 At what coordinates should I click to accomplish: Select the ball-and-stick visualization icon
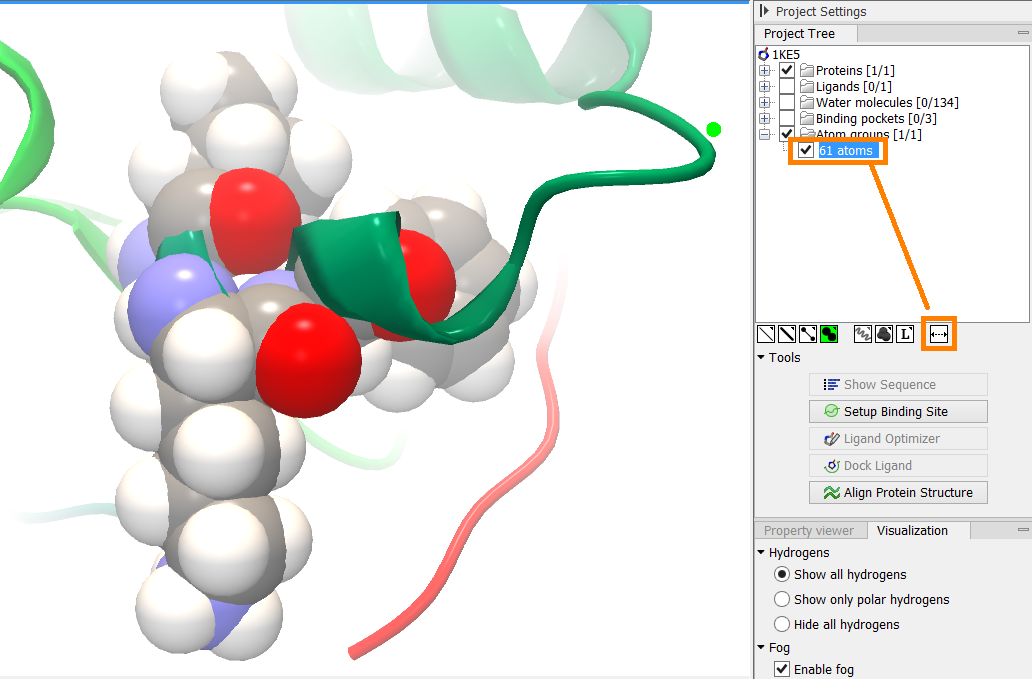pyautogui.click(x=808, y=334)
